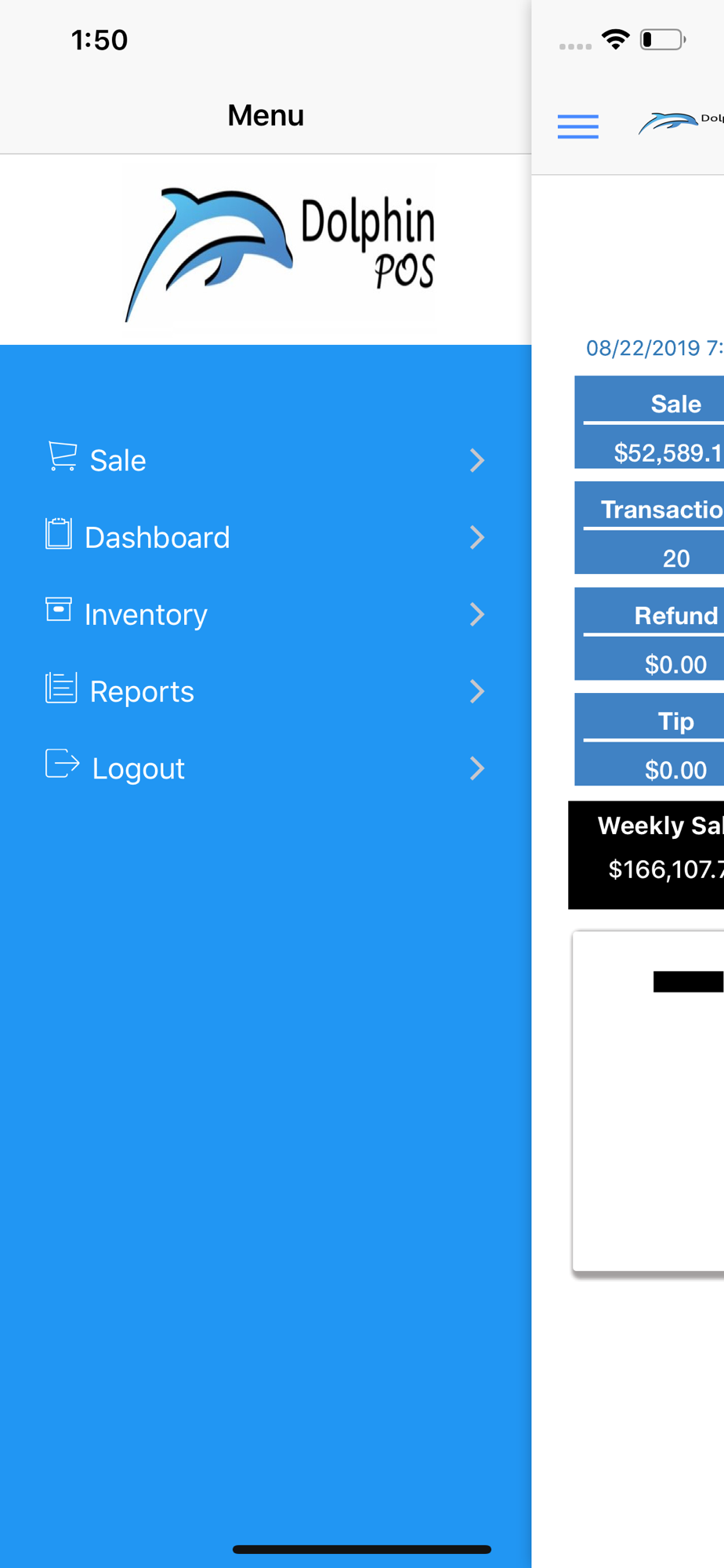Expand the Dashboard row chevron
This screenshot has height=1568, width=724.
477,537
